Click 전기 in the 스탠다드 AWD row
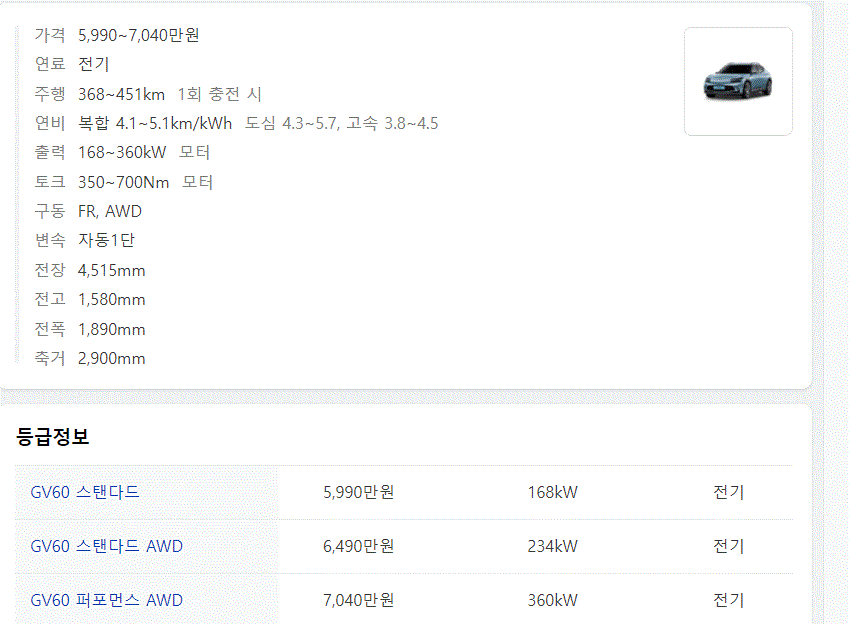This screenshot has height=624, width=850. point(729,546)
